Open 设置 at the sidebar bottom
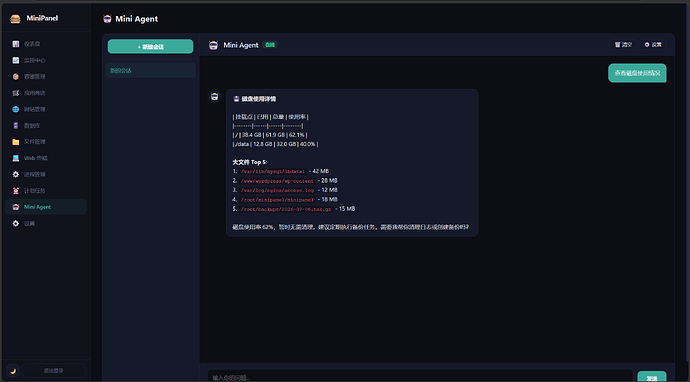Screen dimensions: 690x382 [46, 223]
